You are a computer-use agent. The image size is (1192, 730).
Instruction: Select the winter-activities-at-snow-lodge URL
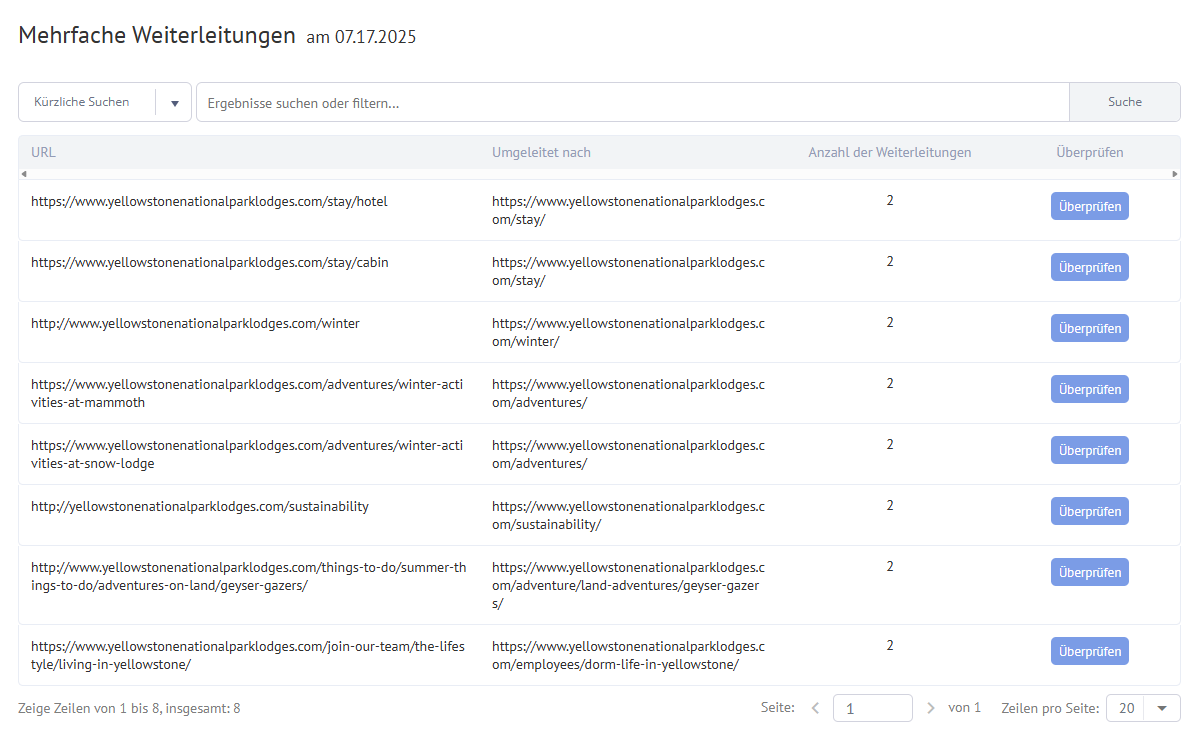tap(247, 454)
